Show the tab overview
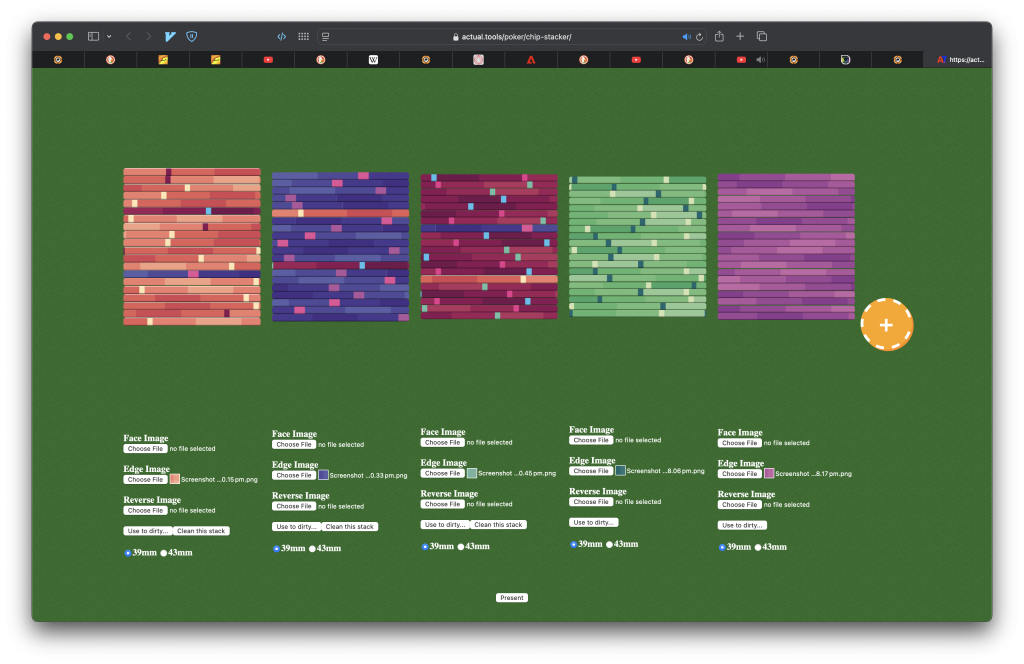 click(x=762, y=36)
